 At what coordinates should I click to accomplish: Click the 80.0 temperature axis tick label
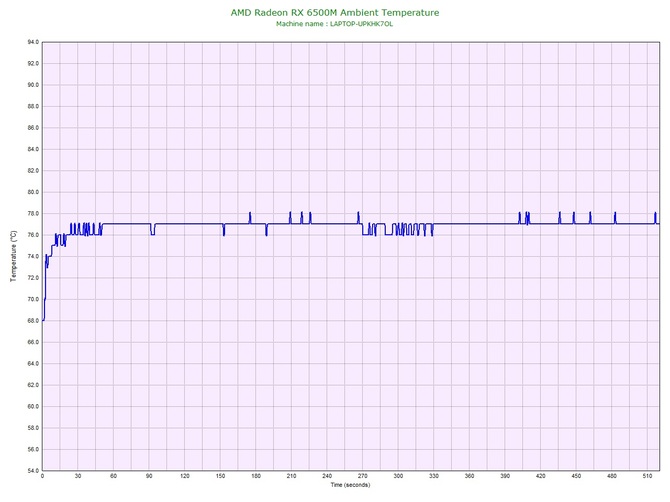pyautogui.click(x=33, y=192)
